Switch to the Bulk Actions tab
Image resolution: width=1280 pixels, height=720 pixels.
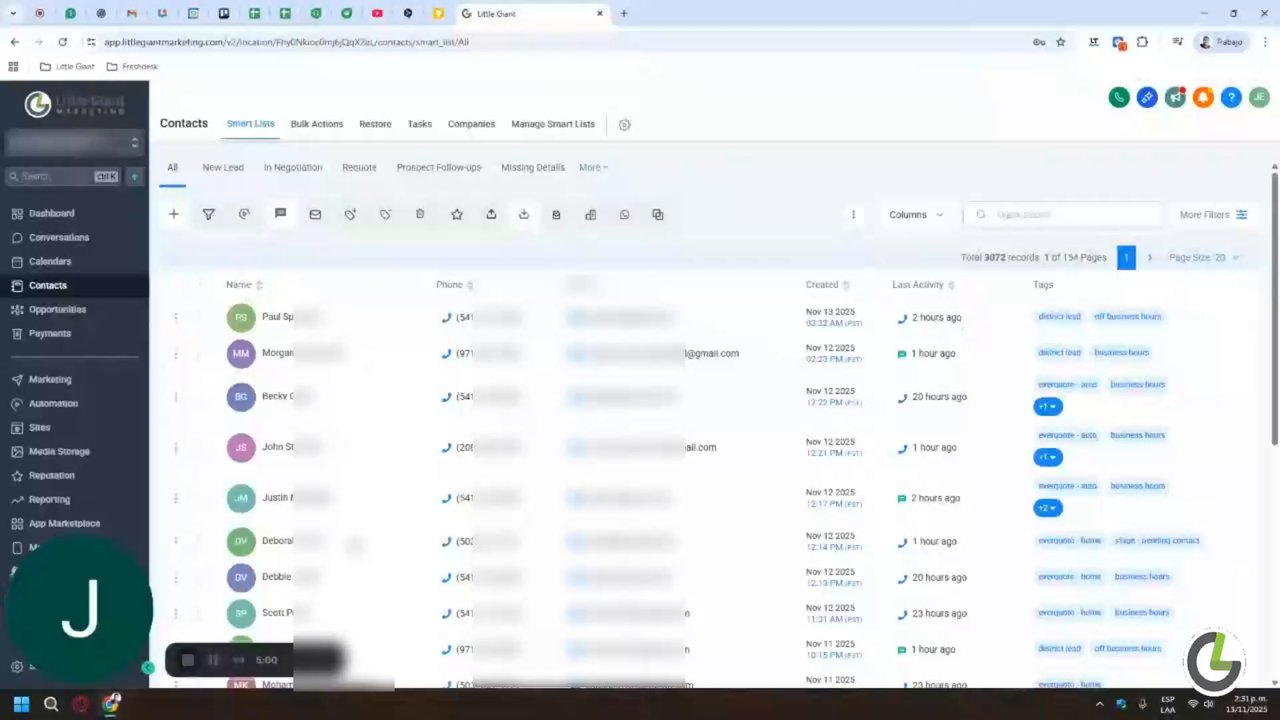(317, 124)
